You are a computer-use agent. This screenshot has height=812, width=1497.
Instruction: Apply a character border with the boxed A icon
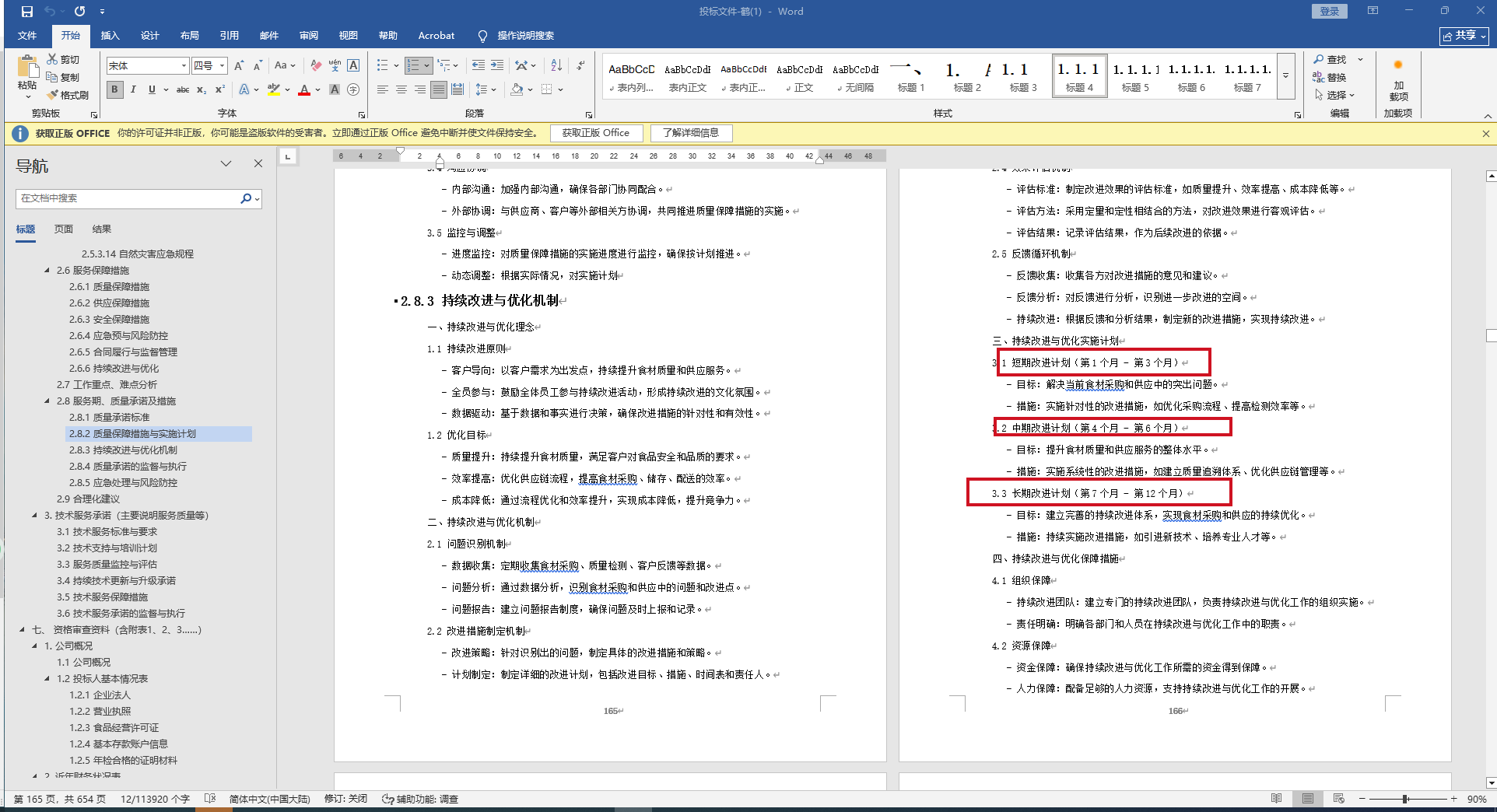pos(353,66)
